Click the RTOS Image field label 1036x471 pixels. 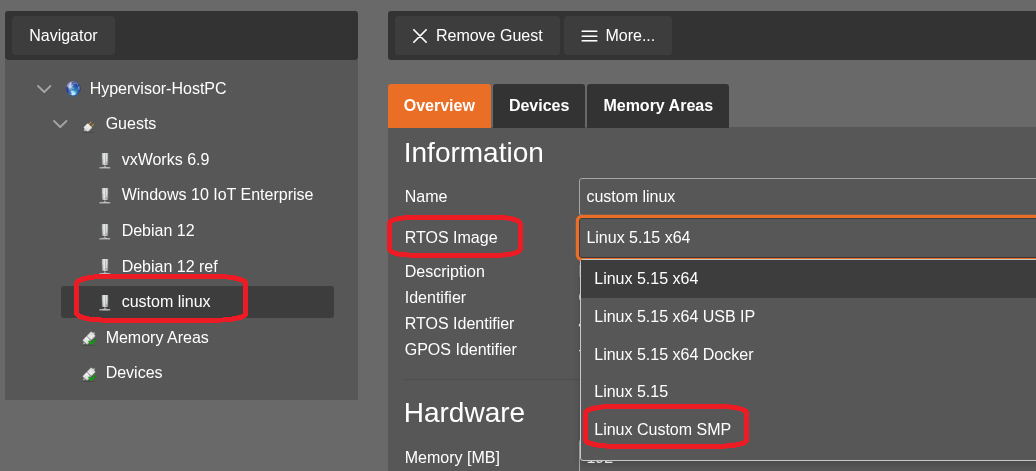451,237
